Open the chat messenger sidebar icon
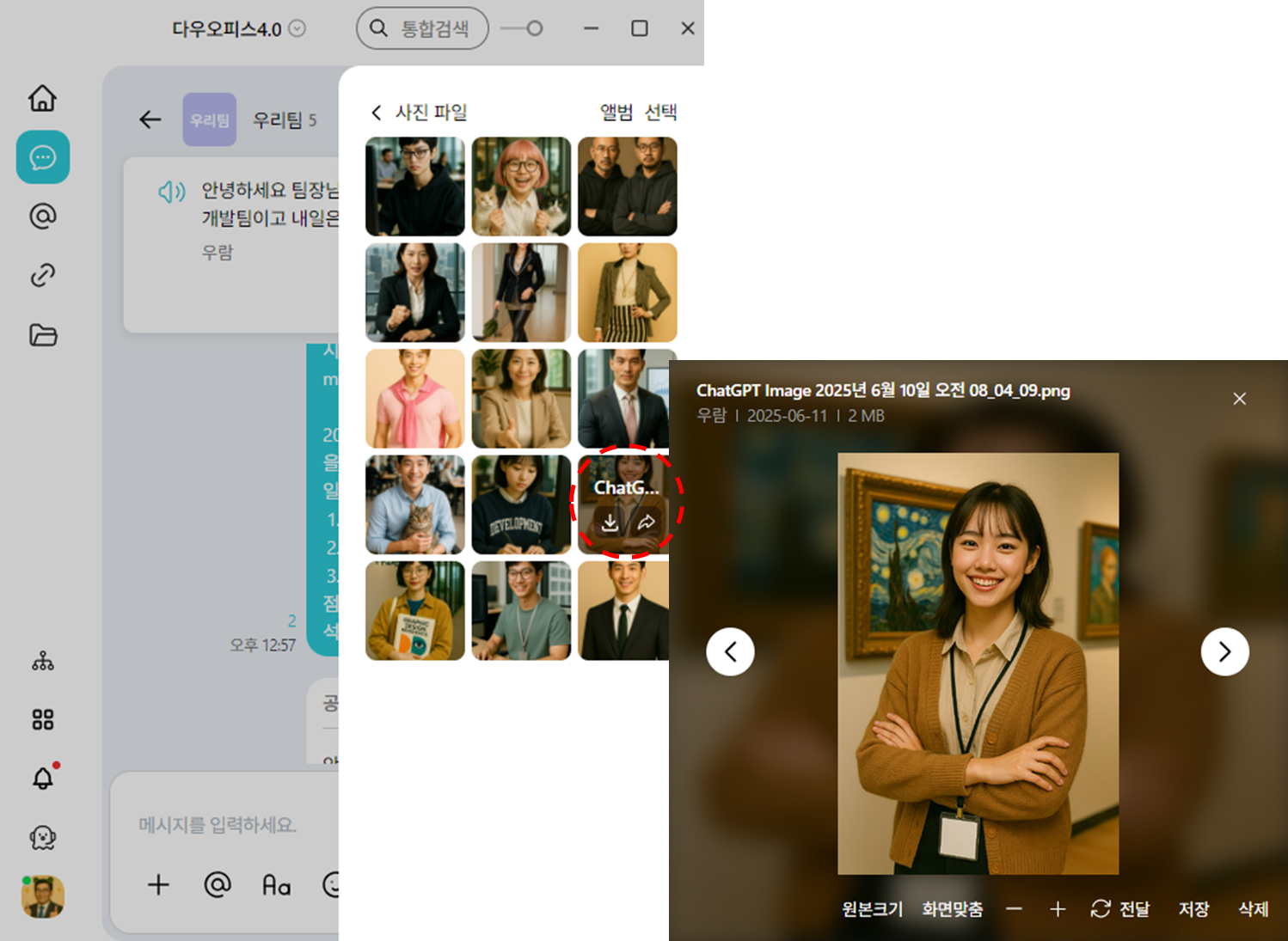The height and width of the screenshot is (941, 1288). pos(42,157)
